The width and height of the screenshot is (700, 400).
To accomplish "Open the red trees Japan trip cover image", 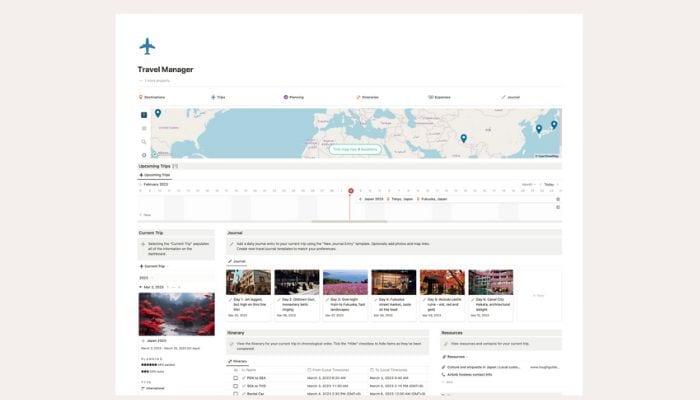I will [x=176, y=314].
